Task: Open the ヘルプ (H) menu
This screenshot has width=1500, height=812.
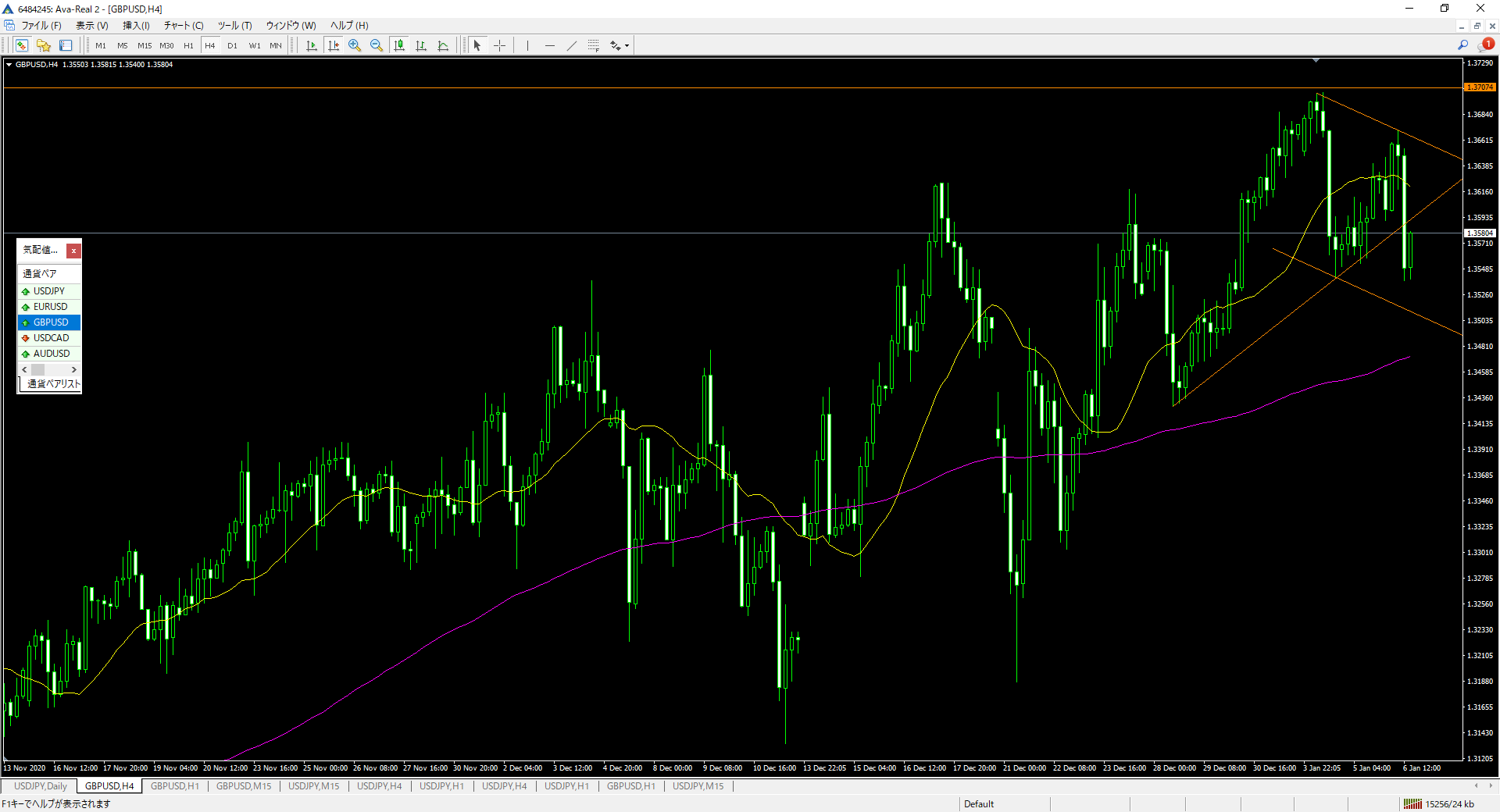Action: pos(349,26)
